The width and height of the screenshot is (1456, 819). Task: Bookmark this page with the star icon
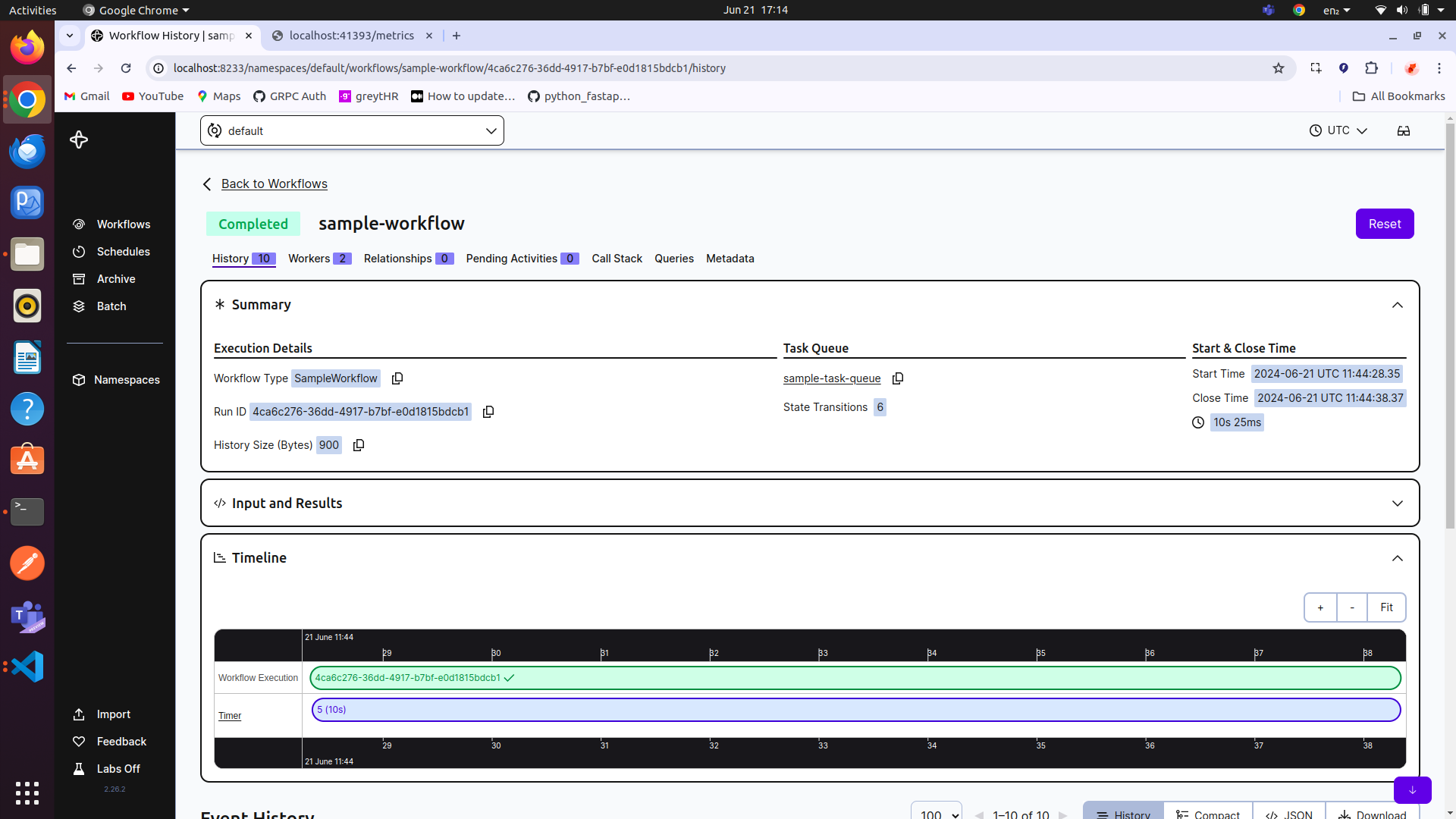tap(1279, 68)
